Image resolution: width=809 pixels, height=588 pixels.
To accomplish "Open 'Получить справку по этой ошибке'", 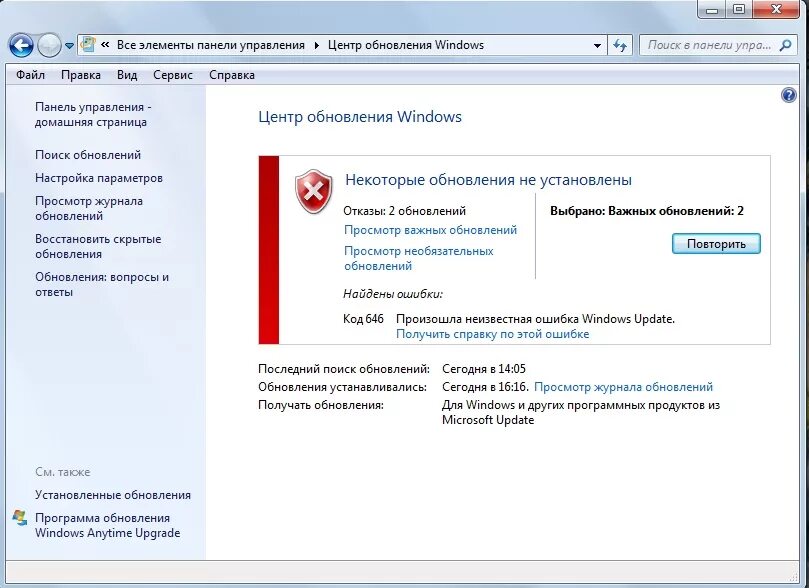I will point(492,334).
